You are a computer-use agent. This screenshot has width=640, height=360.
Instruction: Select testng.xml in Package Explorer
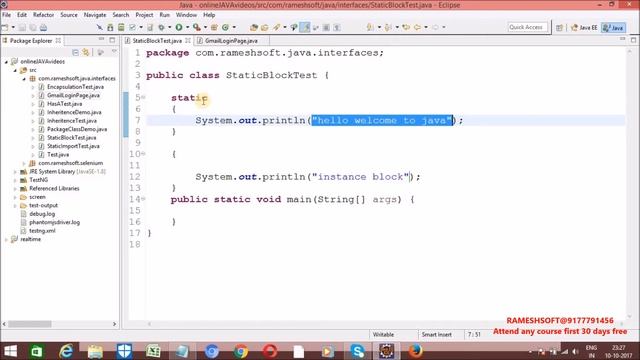pos(42,231)
